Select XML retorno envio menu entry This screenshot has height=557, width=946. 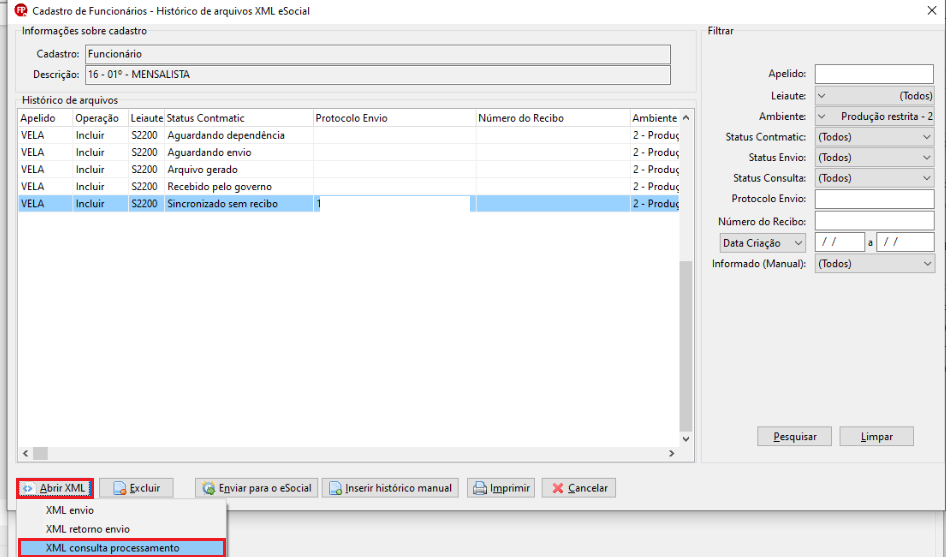(x=122, y=529)
